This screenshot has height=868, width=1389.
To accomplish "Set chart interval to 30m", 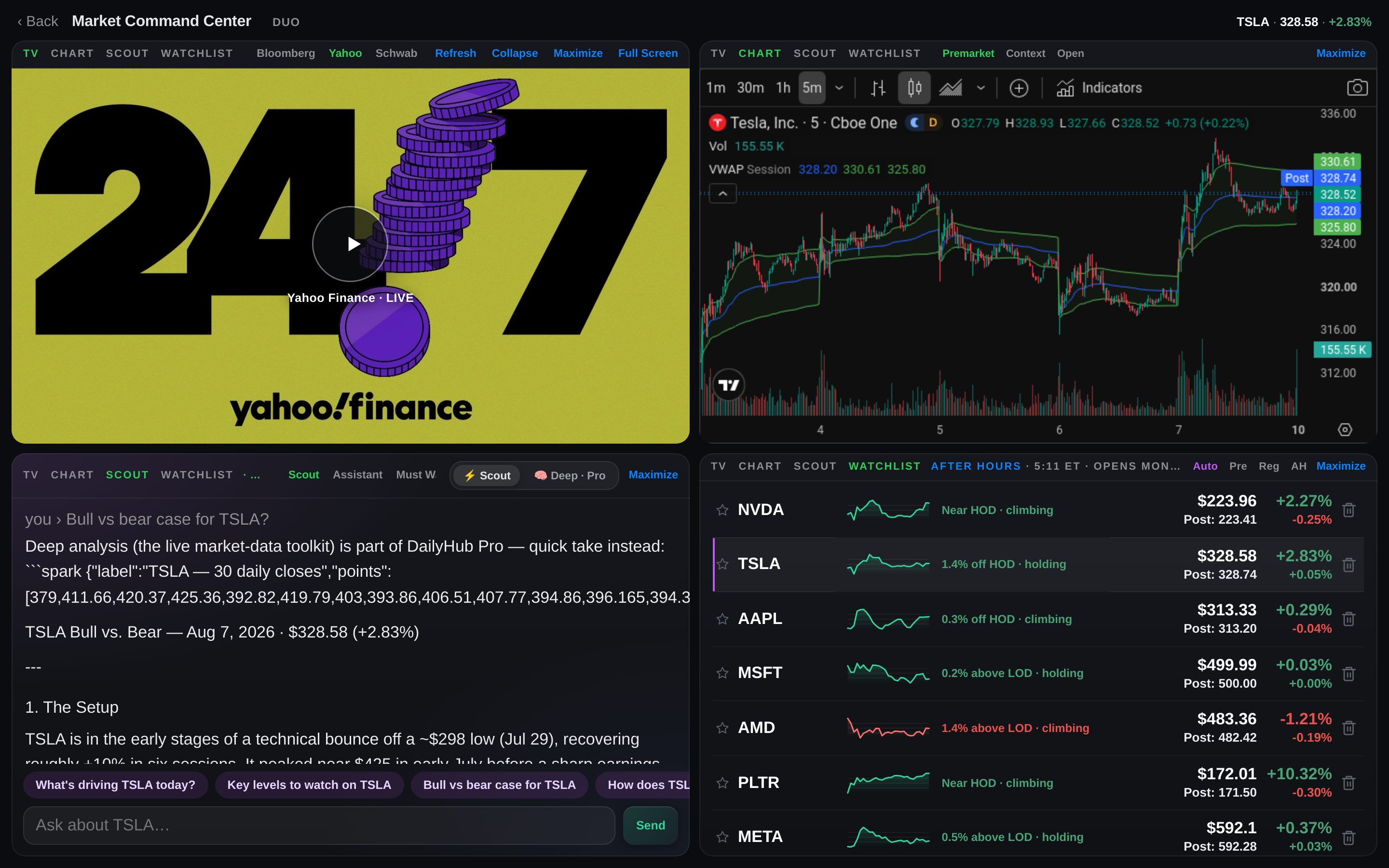I will click(750, 88).
